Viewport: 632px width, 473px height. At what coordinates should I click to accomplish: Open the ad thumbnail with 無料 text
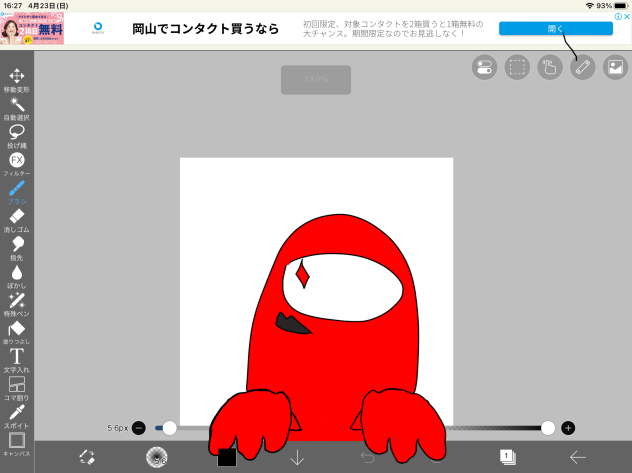[x=32, y=28]
